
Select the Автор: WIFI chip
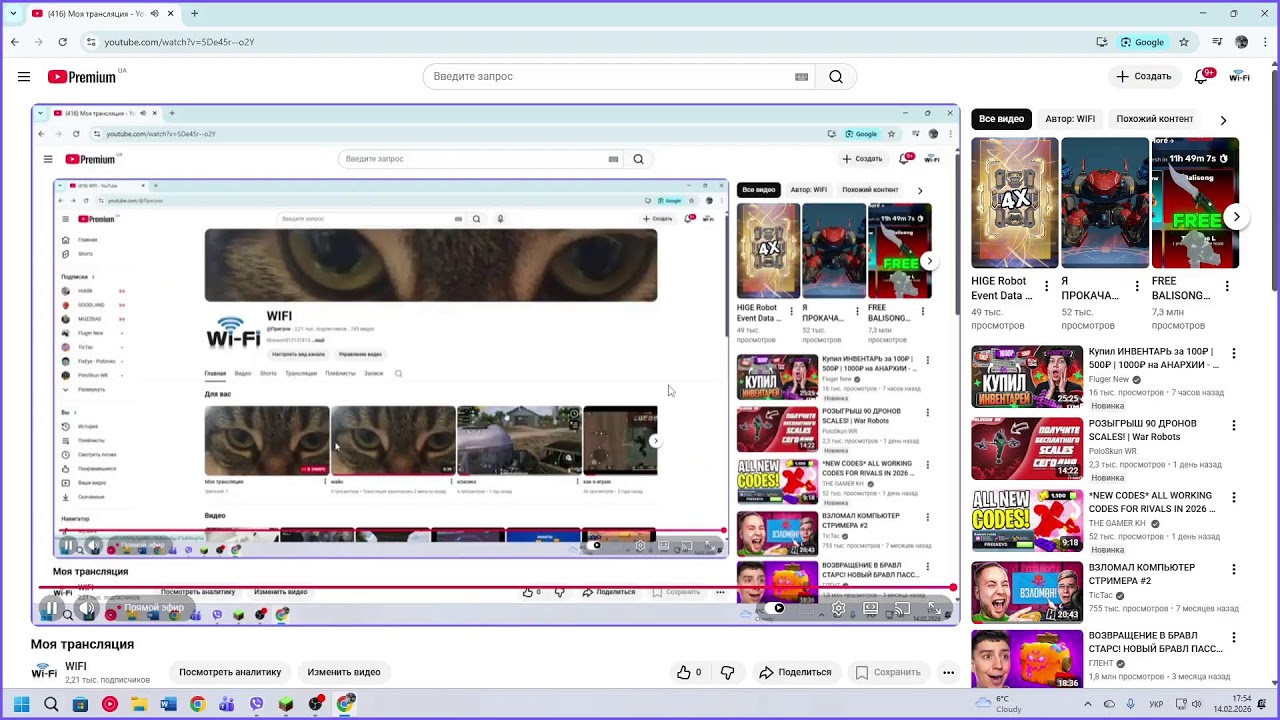[x=1070, y=119]
